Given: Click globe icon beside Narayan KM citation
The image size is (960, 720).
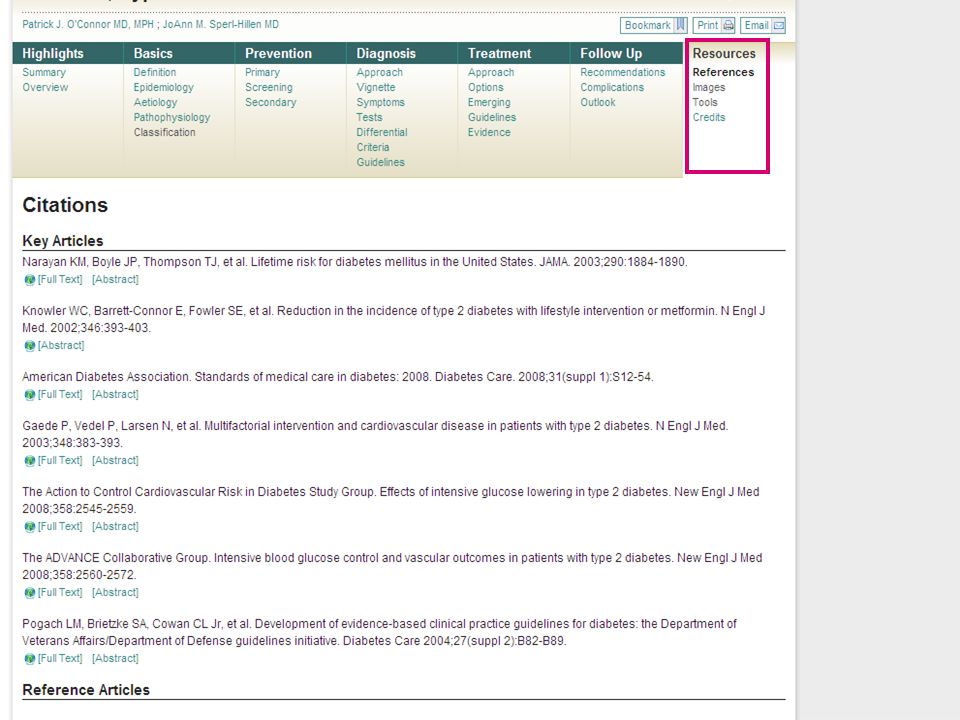Looking at the screenshot, I should [29, 280].
